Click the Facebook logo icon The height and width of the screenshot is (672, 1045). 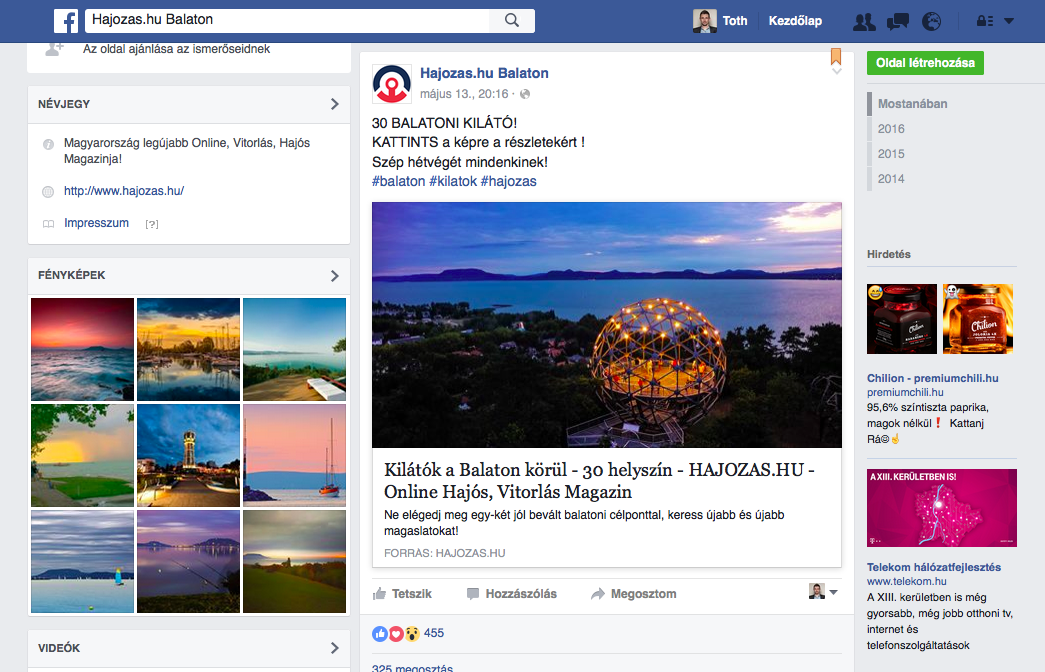click(x=66, y=21)
